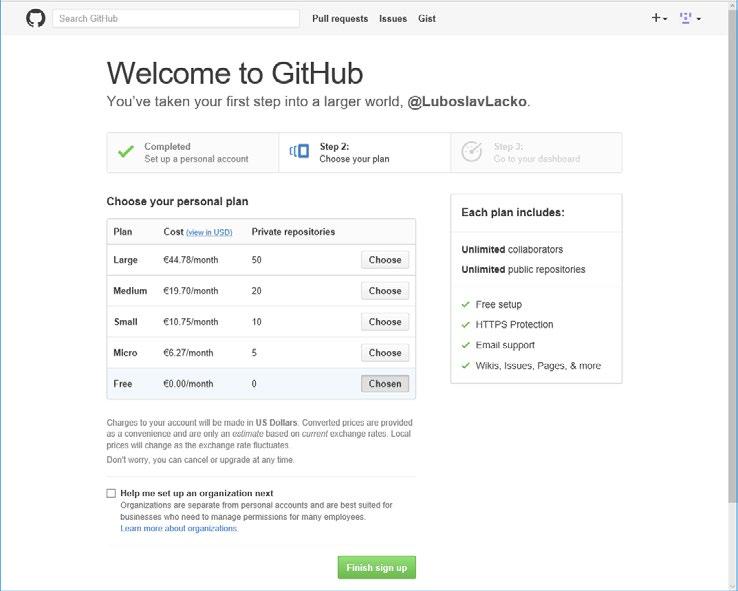Select the Step 2 Choose your plan tab
The image size is (738, 591).
pyautogui.click(x=365, y=152)
